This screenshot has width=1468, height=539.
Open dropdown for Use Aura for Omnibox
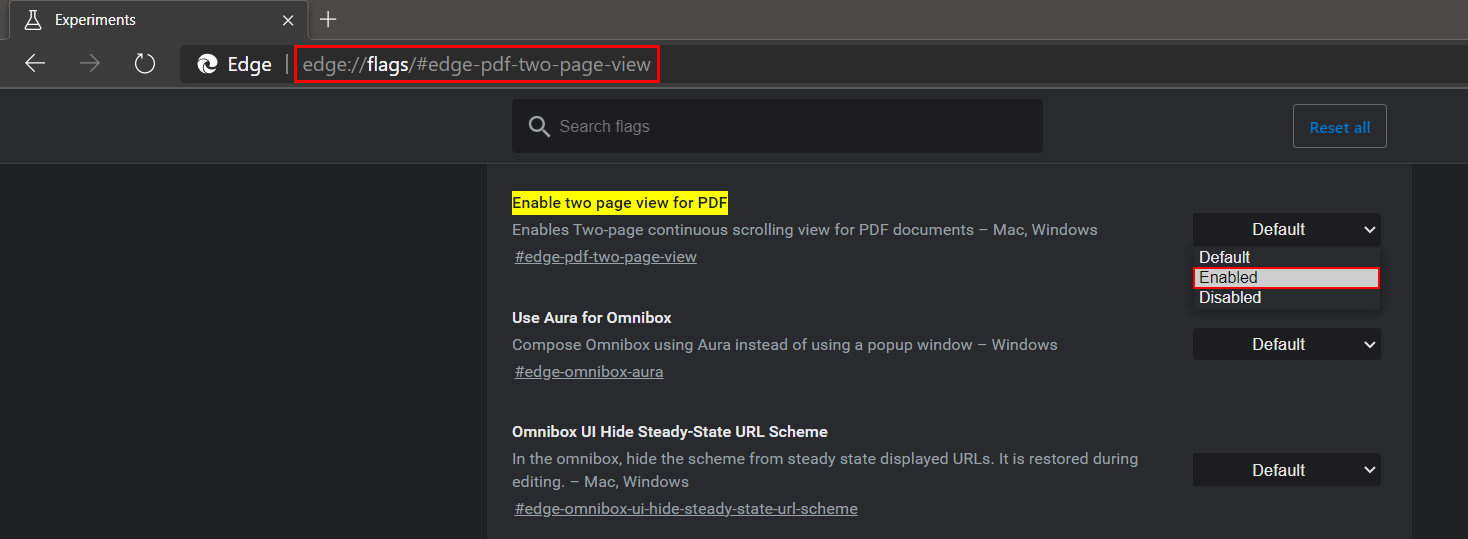pos(1287,344)
